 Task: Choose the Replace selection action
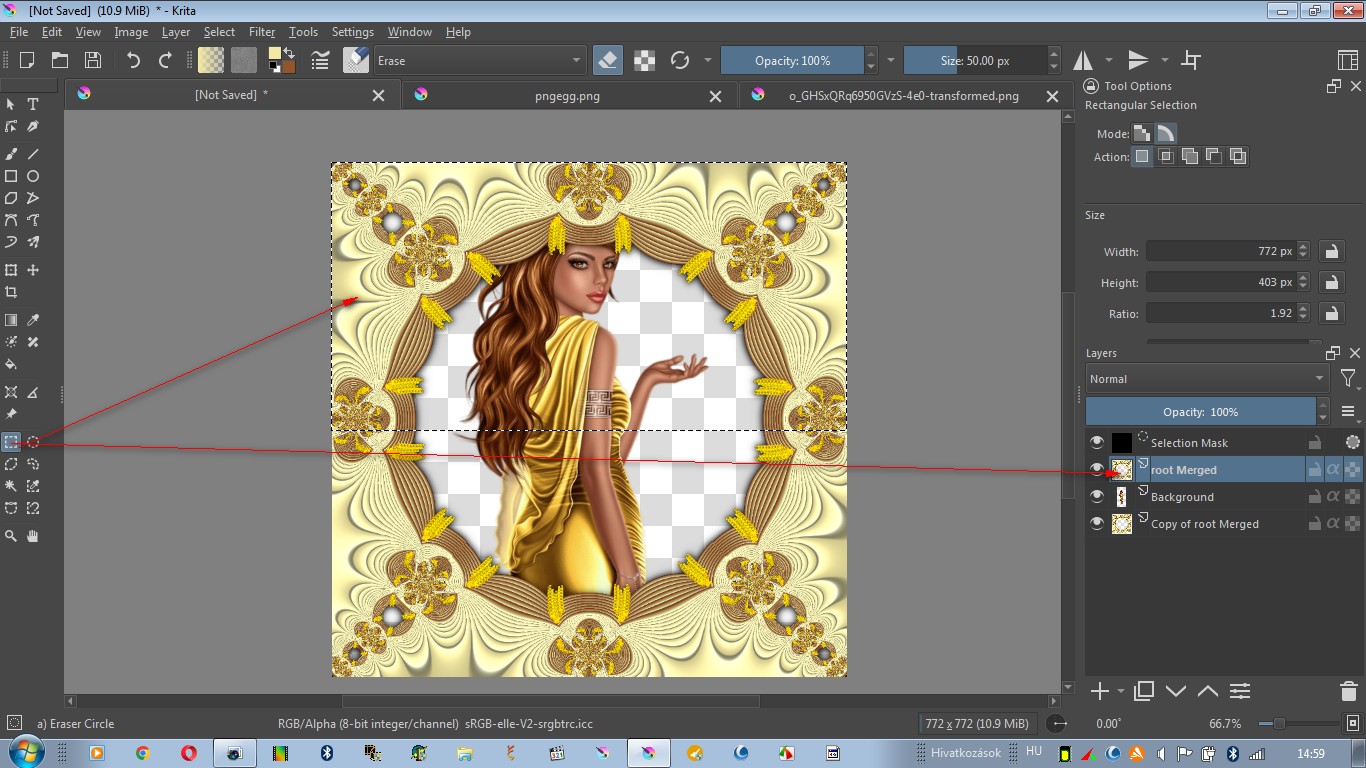1142,156
